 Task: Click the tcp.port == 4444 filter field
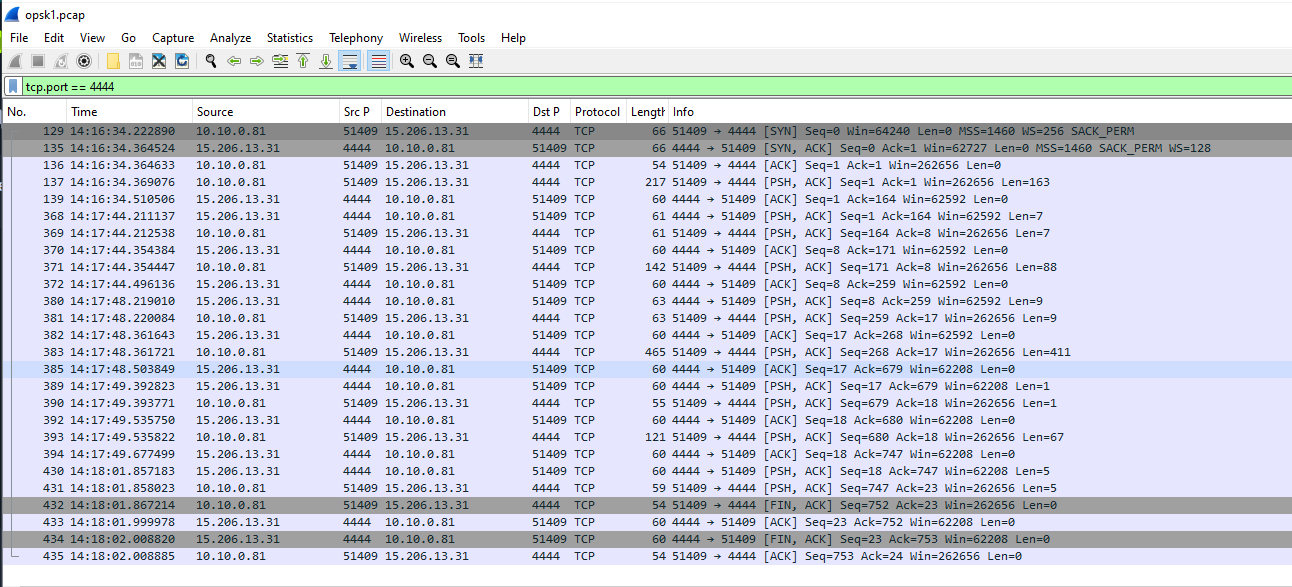click(x=600, y=87)
